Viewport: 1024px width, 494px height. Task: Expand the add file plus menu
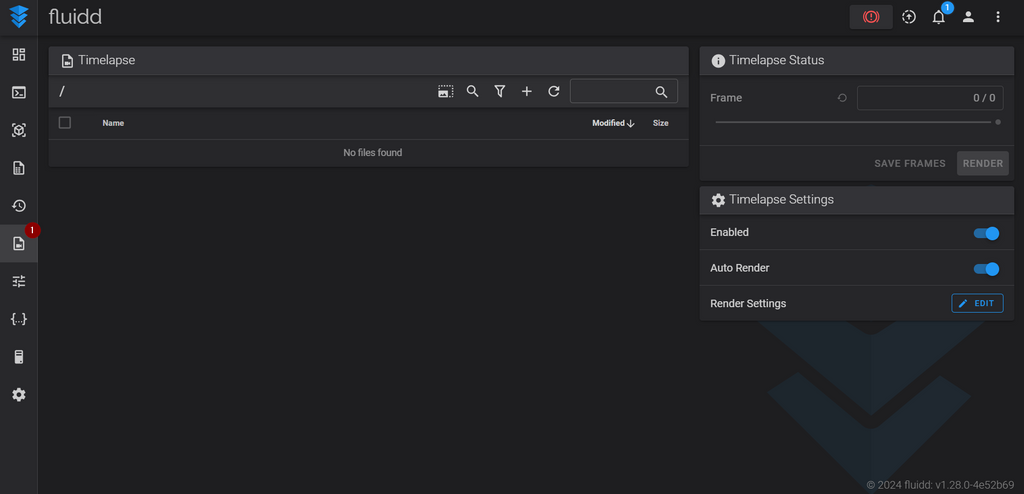click(527, 92)
